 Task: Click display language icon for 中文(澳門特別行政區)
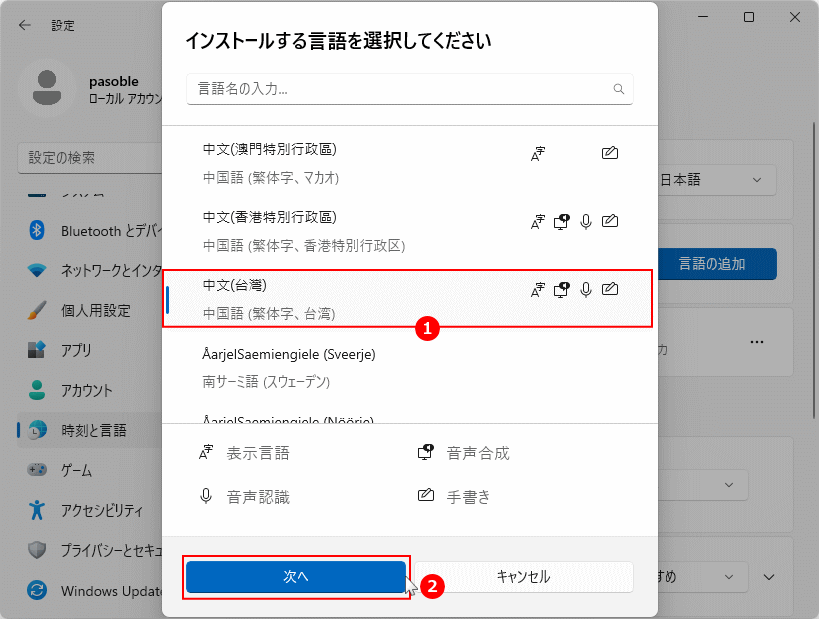click(538, 154)
